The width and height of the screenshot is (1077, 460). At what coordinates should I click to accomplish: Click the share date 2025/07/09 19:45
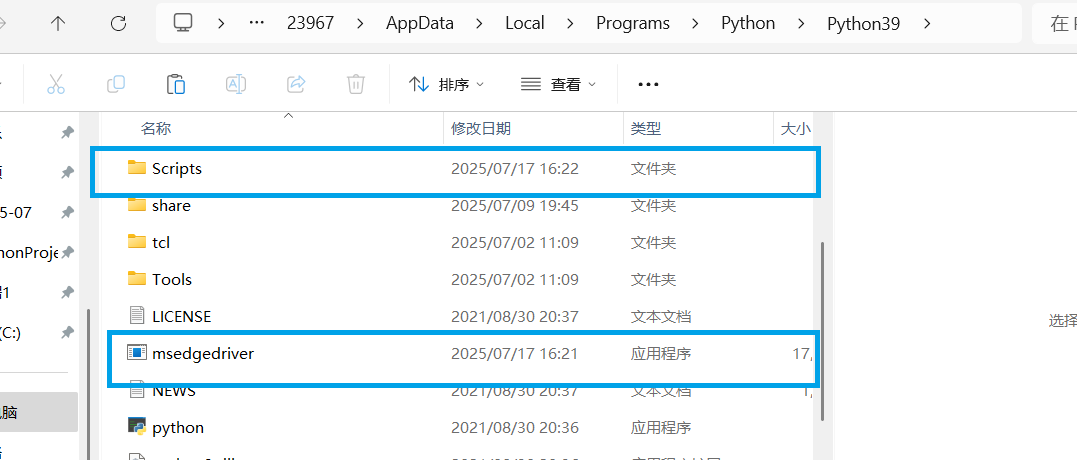(514, 205)
